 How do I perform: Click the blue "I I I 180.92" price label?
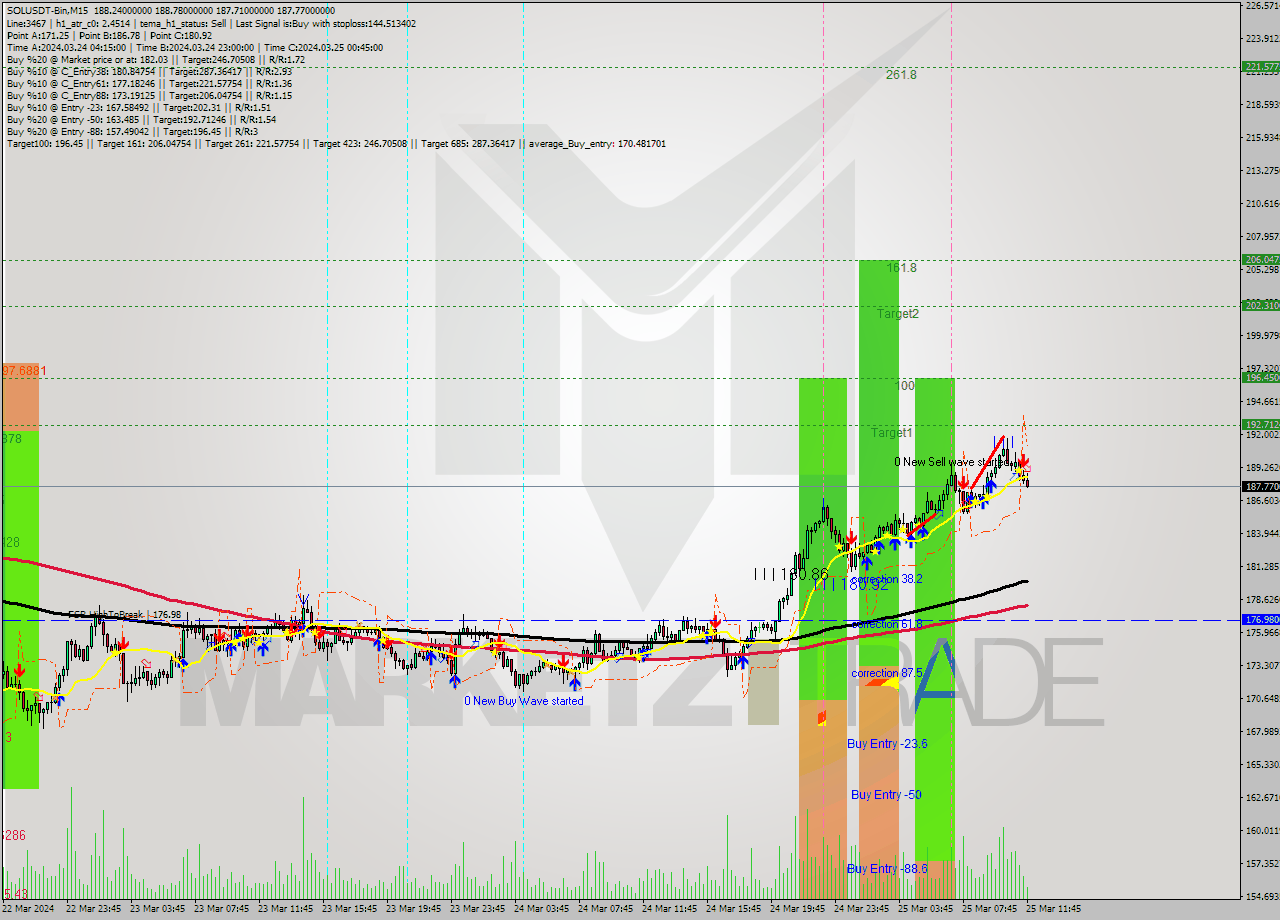(x=850, y=583)
